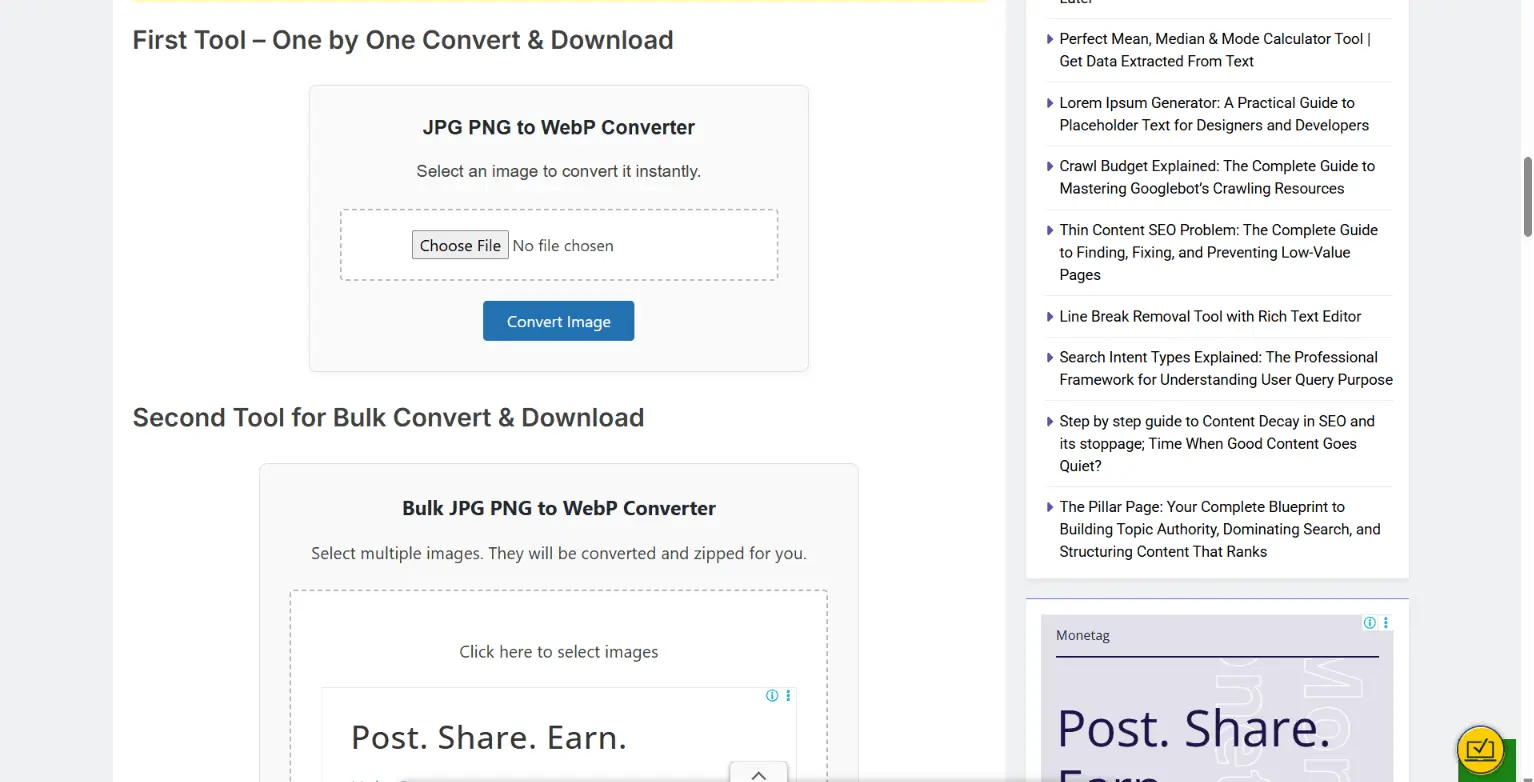The image size is (1534, 782).
Task: Click the 'First Tool – One by One Convert & Download' heading
Action: point(403,40)
